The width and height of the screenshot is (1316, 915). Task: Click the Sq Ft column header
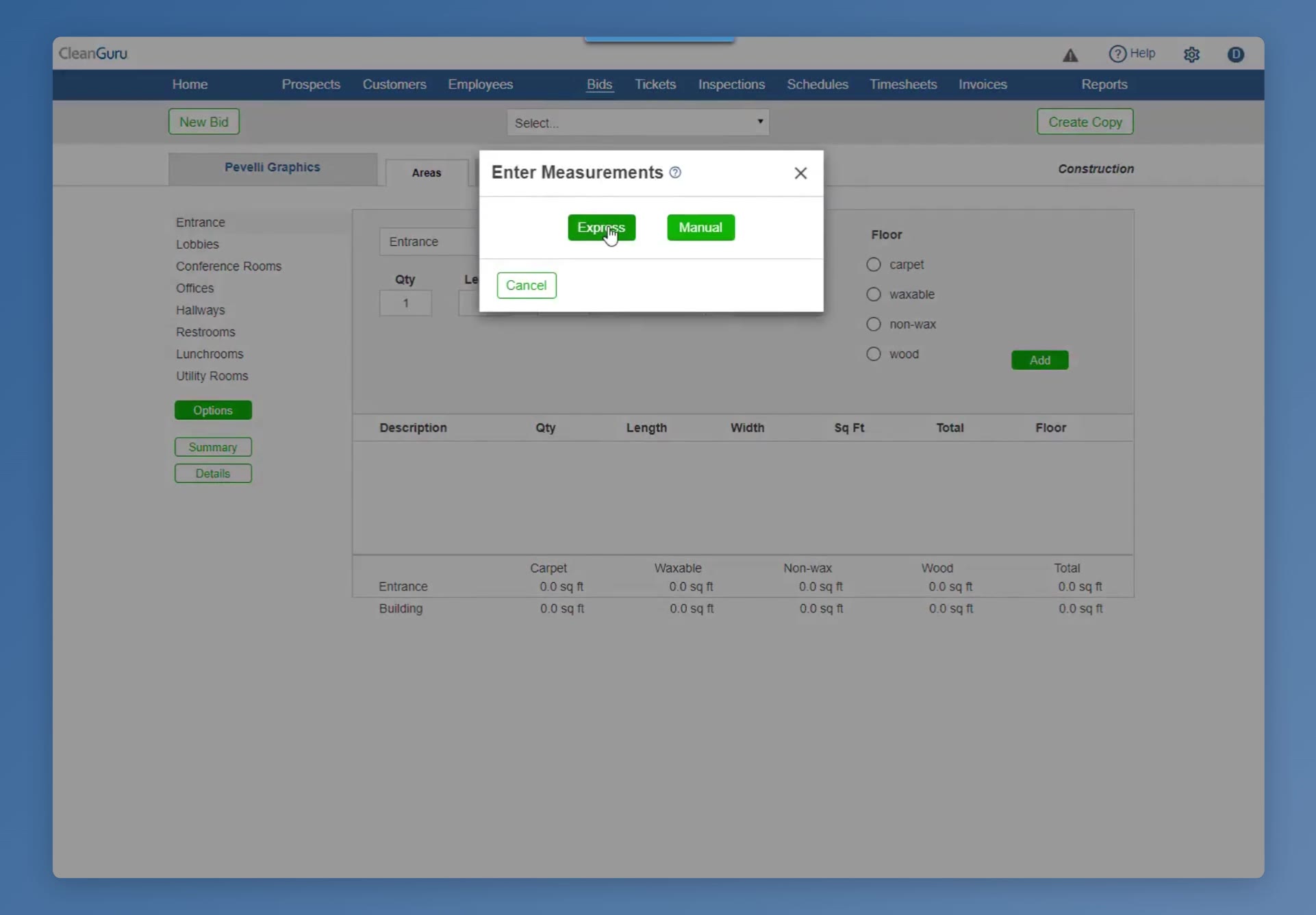click(849, 428)
